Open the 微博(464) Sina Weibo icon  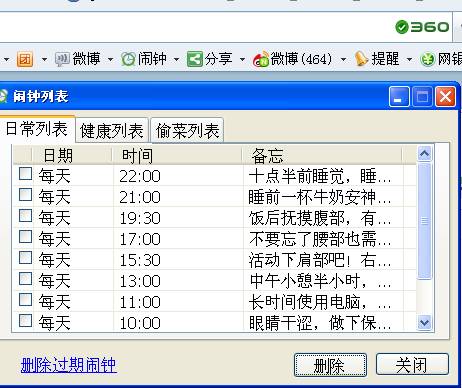click(261, 59)
